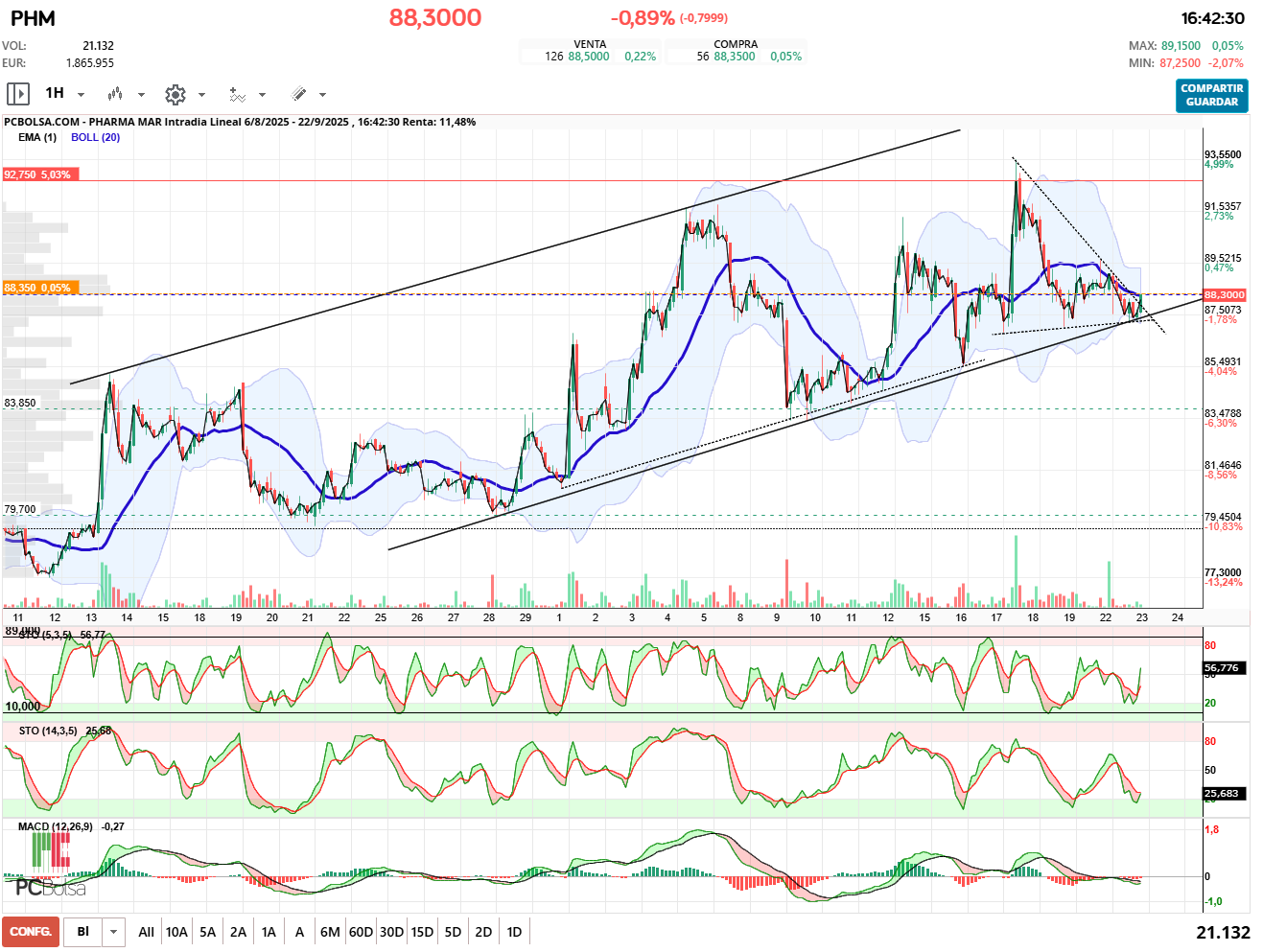
Task: Select the 5A time range
Action: tap(208, 932)
